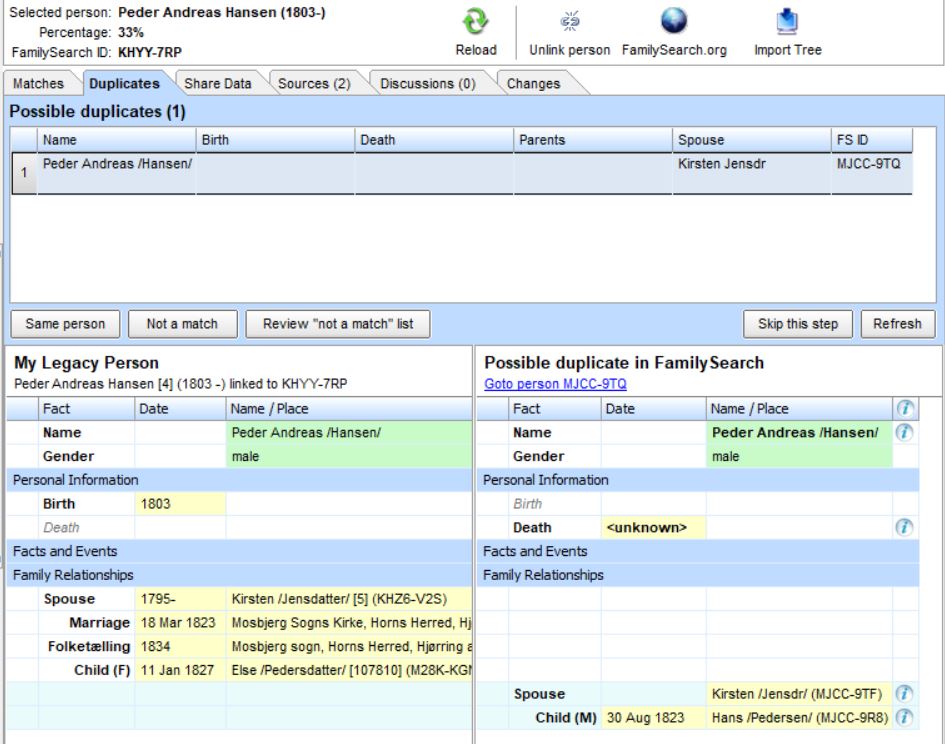Click the Name column header in duplicates list
Screen dimensions: 945x744
[116, 140]
